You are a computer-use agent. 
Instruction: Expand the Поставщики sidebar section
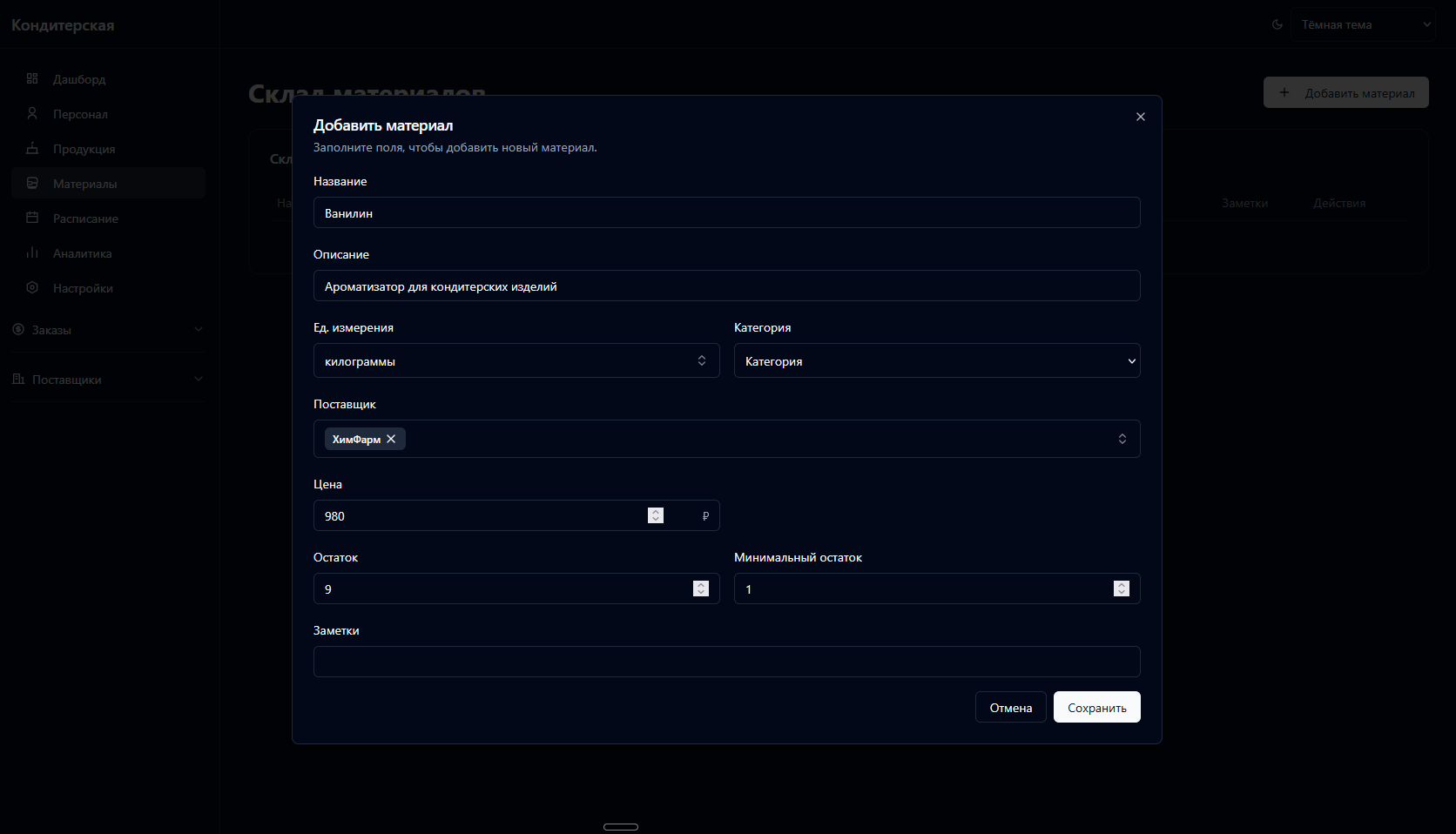coord(198,379)
